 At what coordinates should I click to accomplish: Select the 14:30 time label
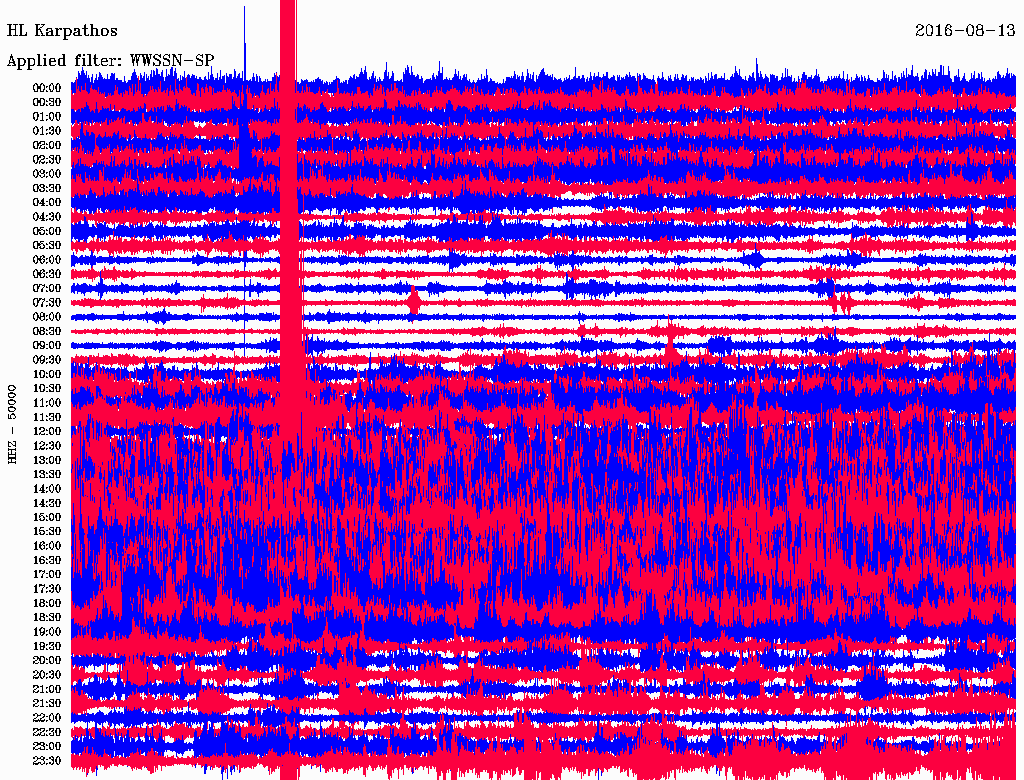(47, 503)
